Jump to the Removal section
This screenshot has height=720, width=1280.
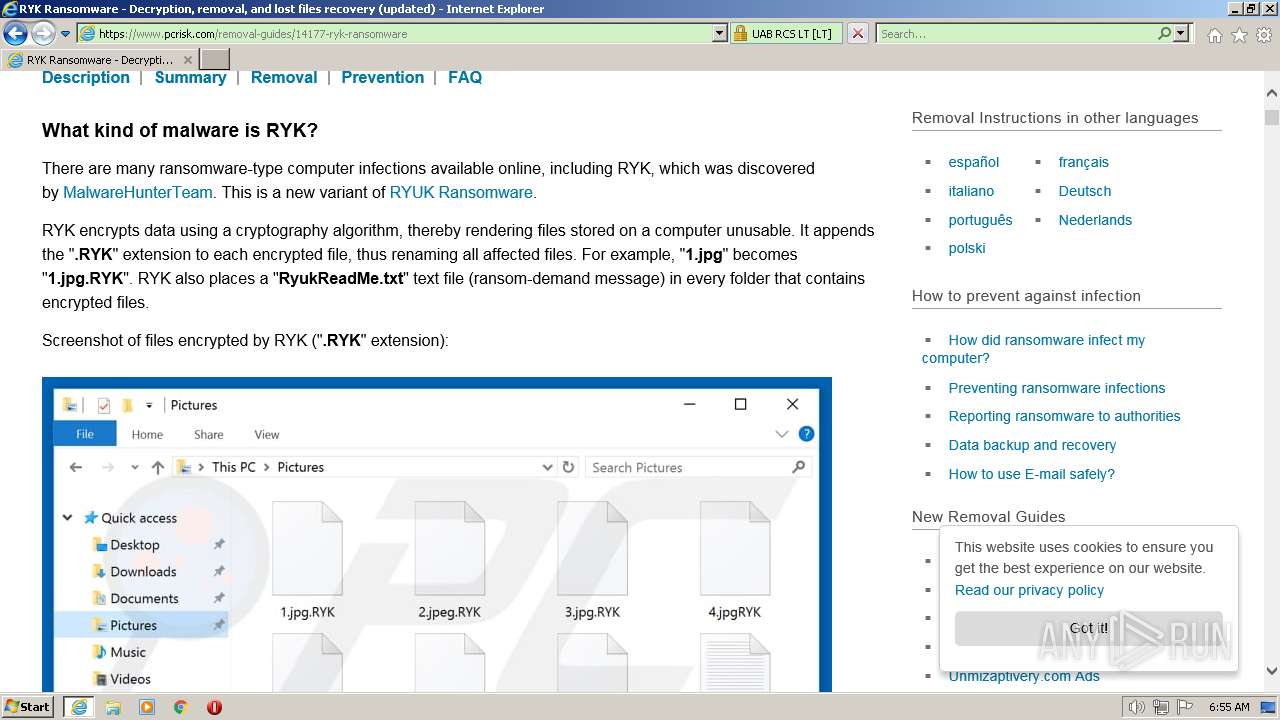click(284, 77)
